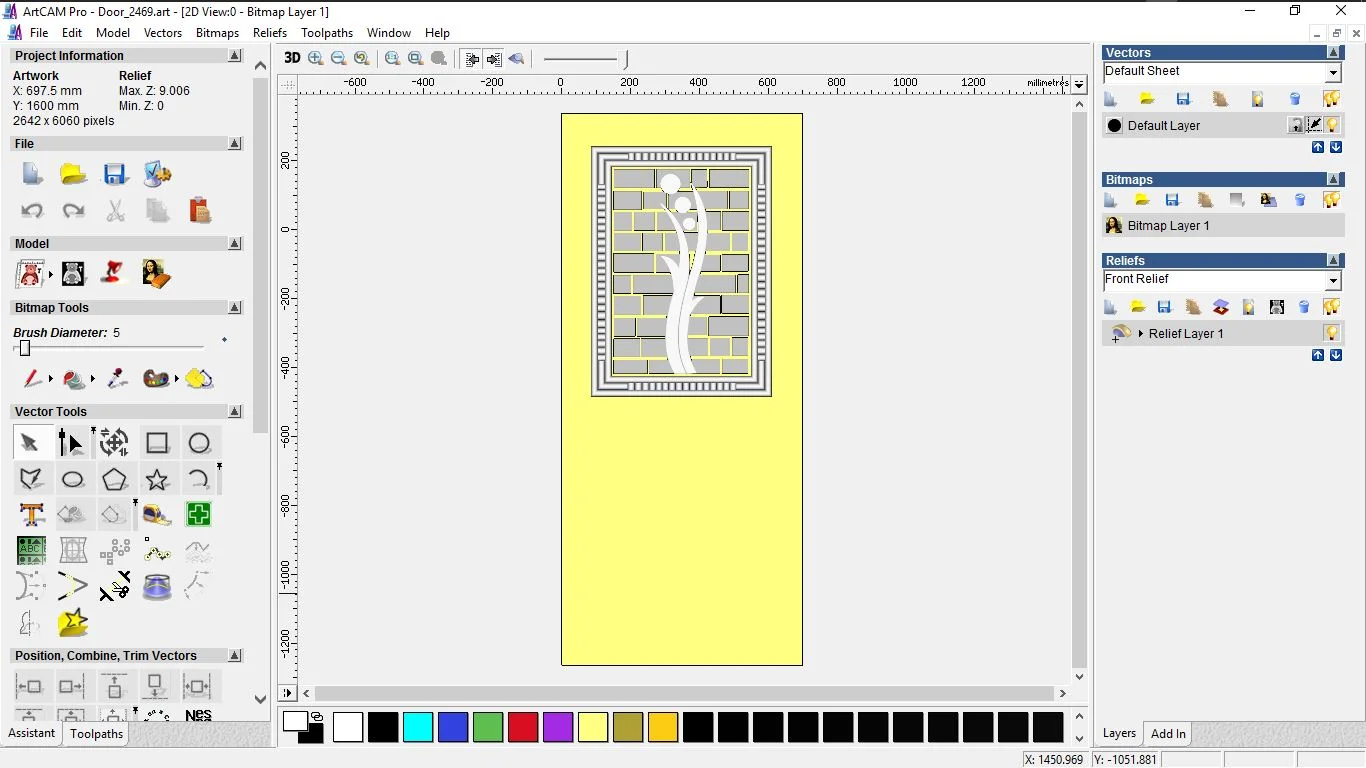The width and height of the screenshot is (1366, 768).
Task: Open the Toolpaths menu
Action: pyautogui.click(x=327, y=33)
